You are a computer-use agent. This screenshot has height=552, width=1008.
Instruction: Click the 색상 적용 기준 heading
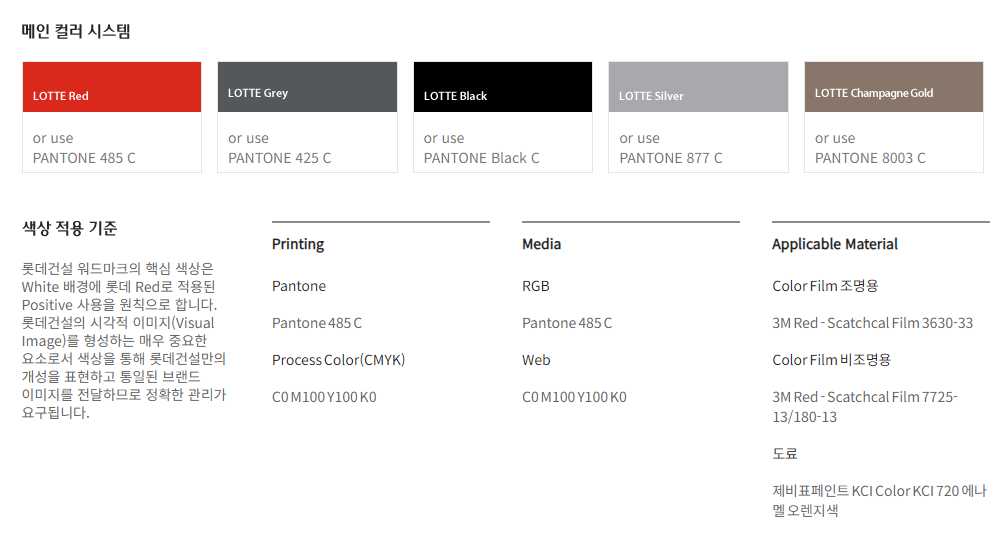(x=69, y=229)
